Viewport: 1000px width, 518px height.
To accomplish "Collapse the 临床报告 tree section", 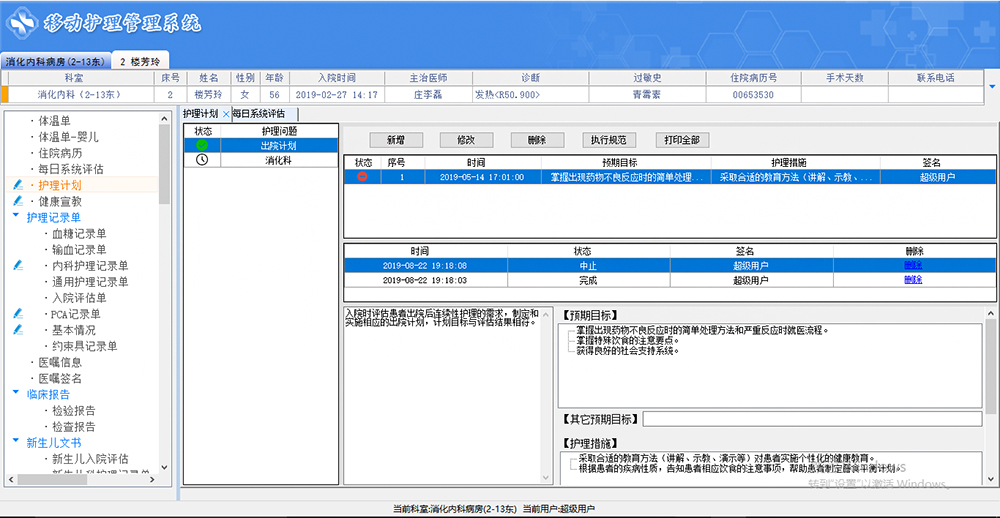I will point(16,394).
